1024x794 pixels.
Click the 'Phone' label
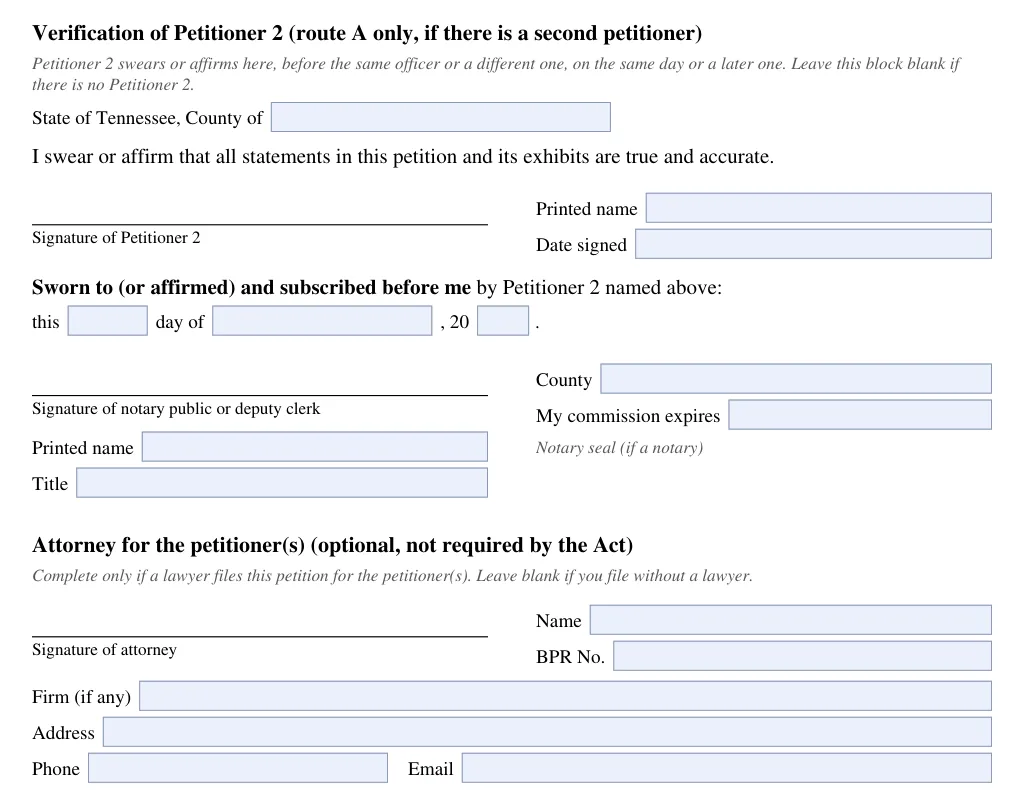[x=56, y=769]
